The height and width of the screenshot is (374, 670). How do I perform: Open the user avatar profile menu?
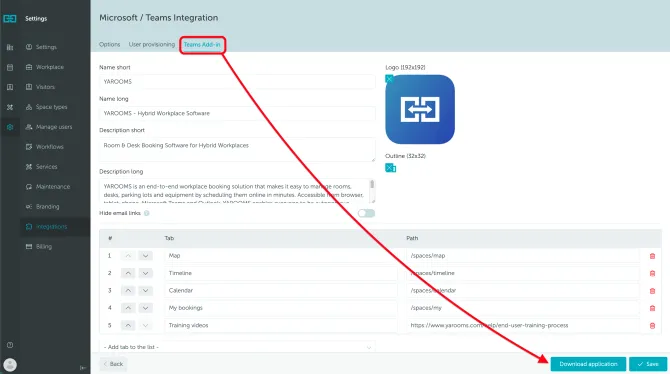click(x=10, y=365)
